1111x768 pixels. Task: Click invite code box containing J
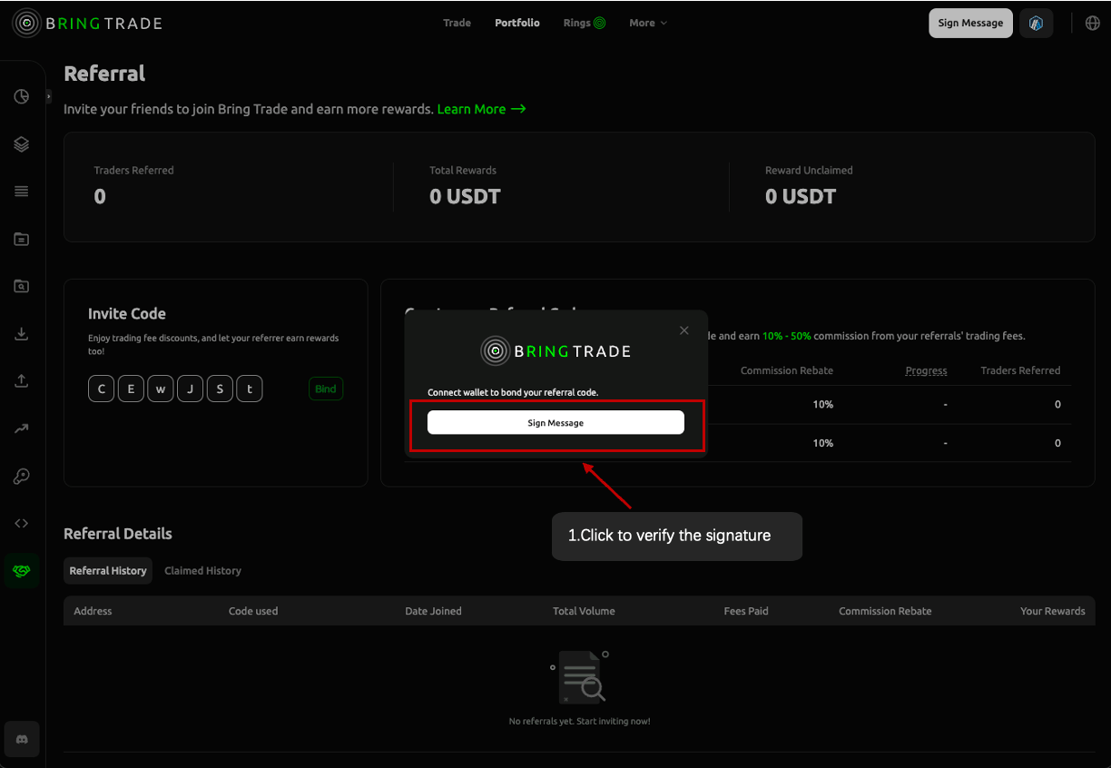190,389
